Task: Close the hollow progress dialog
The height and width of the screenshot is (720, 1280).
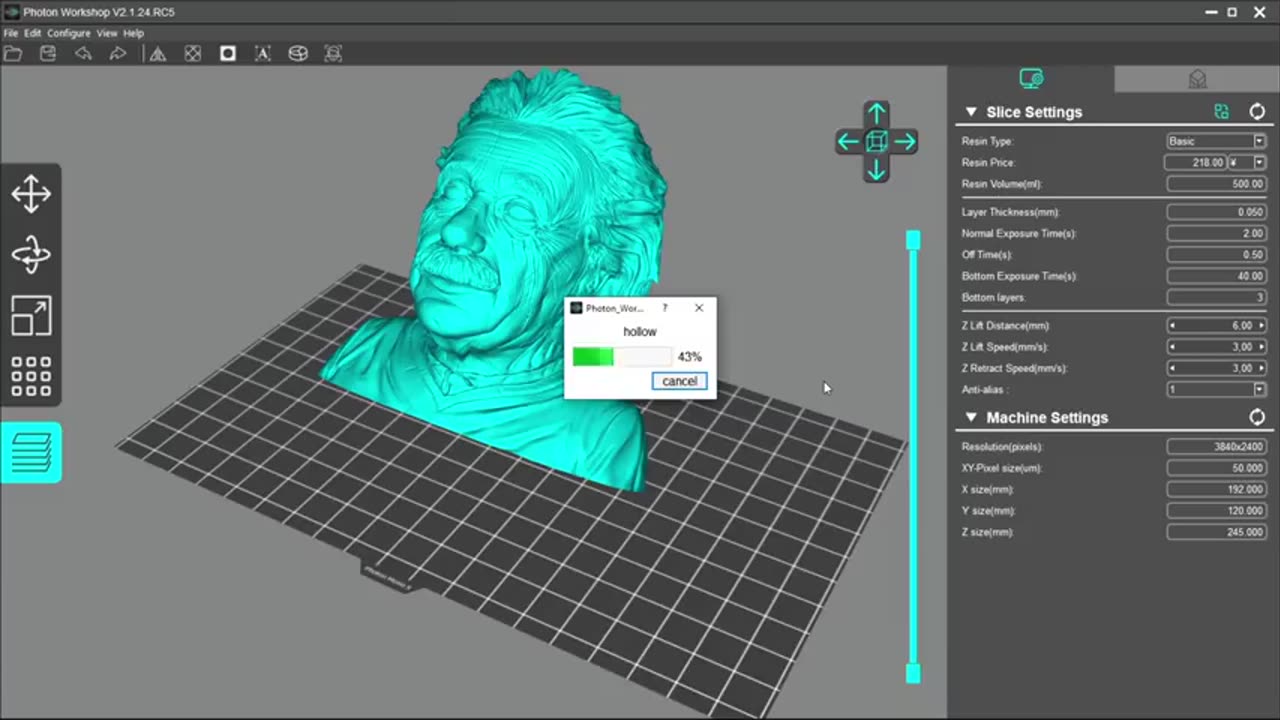Action: 699,308
